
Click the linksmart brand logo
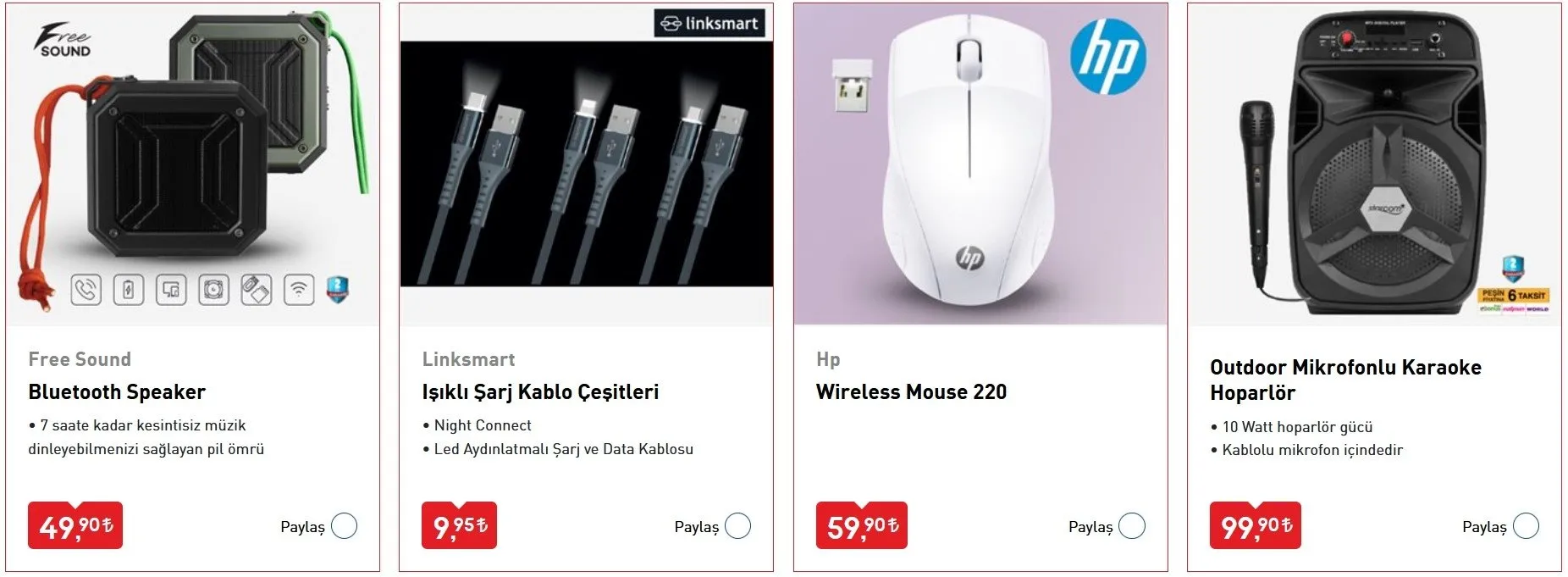(709, 23)
